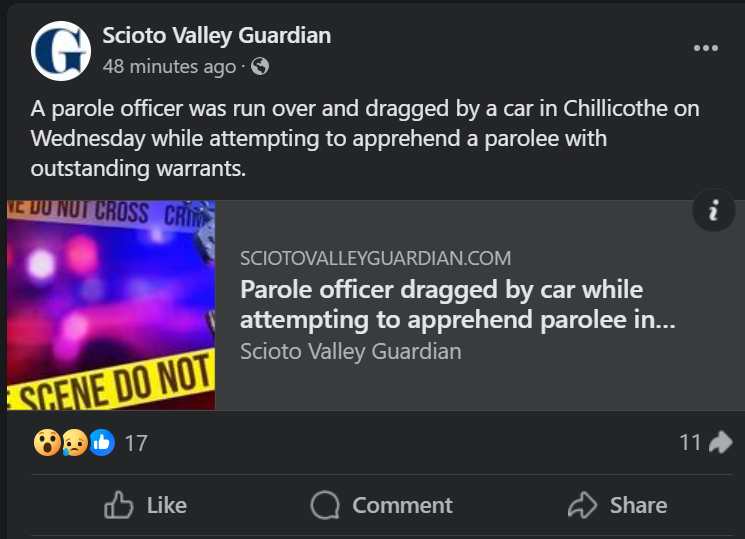
Task: Click the post text about the parole officer
Action: (364, 138)
